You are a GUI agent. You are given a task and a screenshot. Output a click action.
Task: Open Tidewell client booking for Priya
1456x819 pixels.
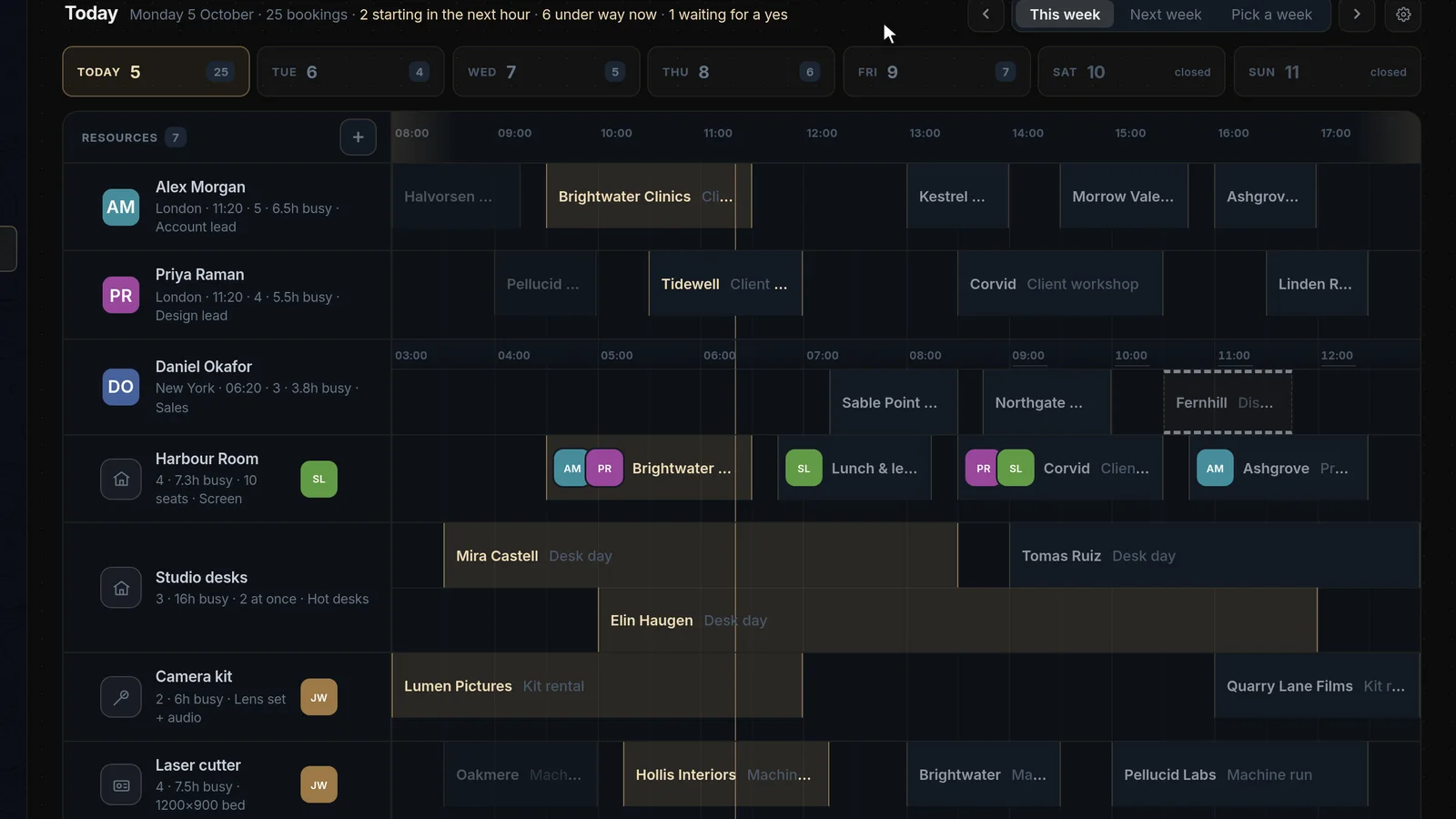pyautogui.click(x=725, y=284)
